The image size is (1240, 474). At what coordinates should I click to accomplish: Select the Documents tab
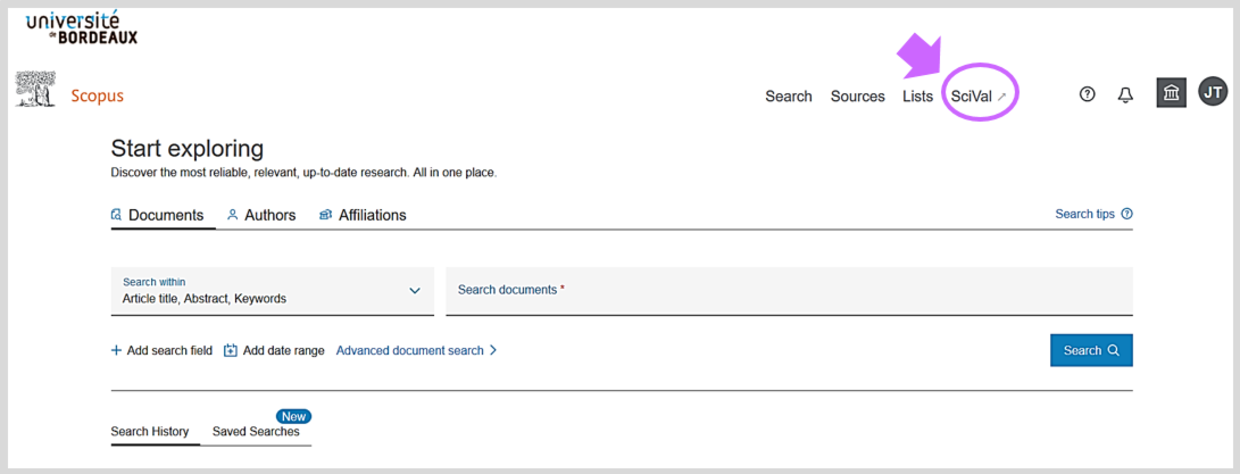pos(157,215)
